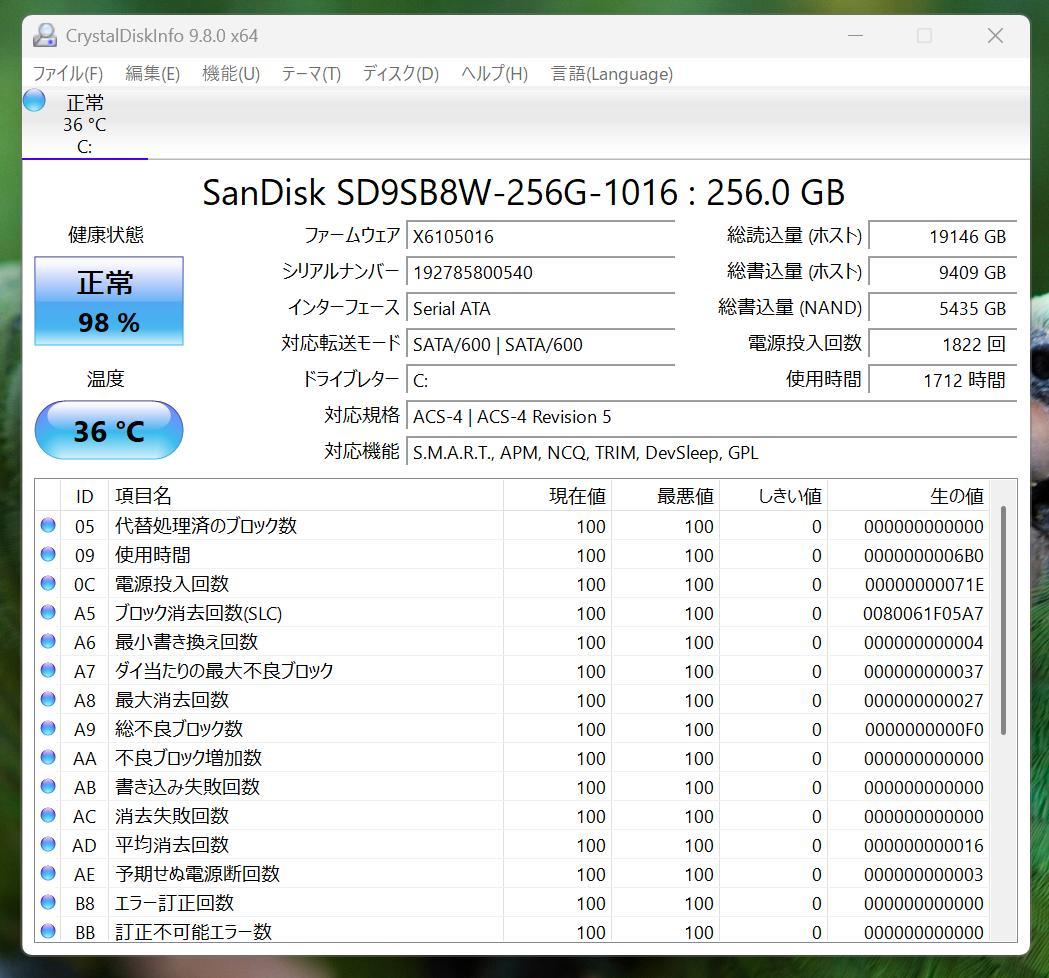Image resolution: width=1049 pixels, height=978 pixels.
Task: Click the interface field Serial ATA
Action: point(541,308)
